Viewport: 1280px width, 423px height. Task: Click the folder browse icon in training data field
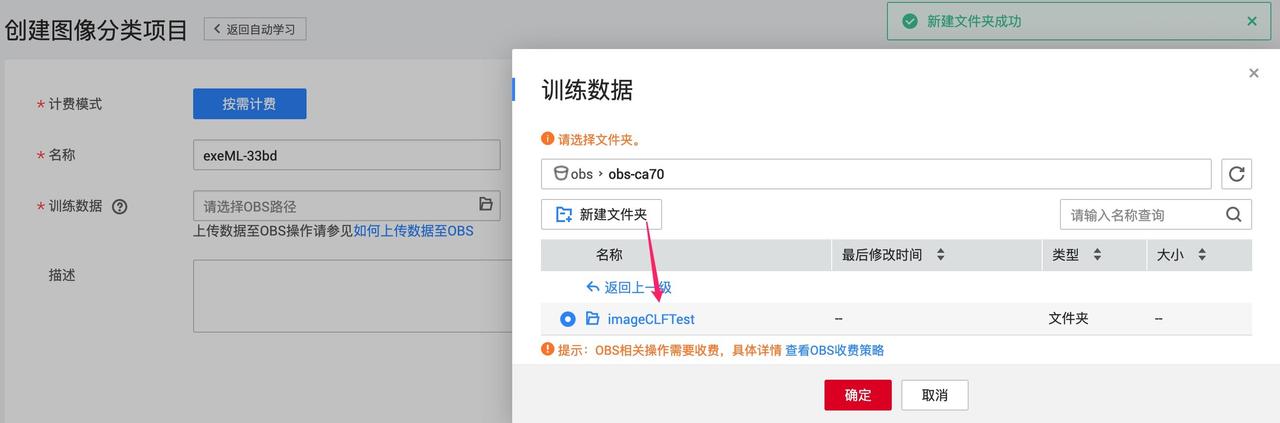coord(486,204)
